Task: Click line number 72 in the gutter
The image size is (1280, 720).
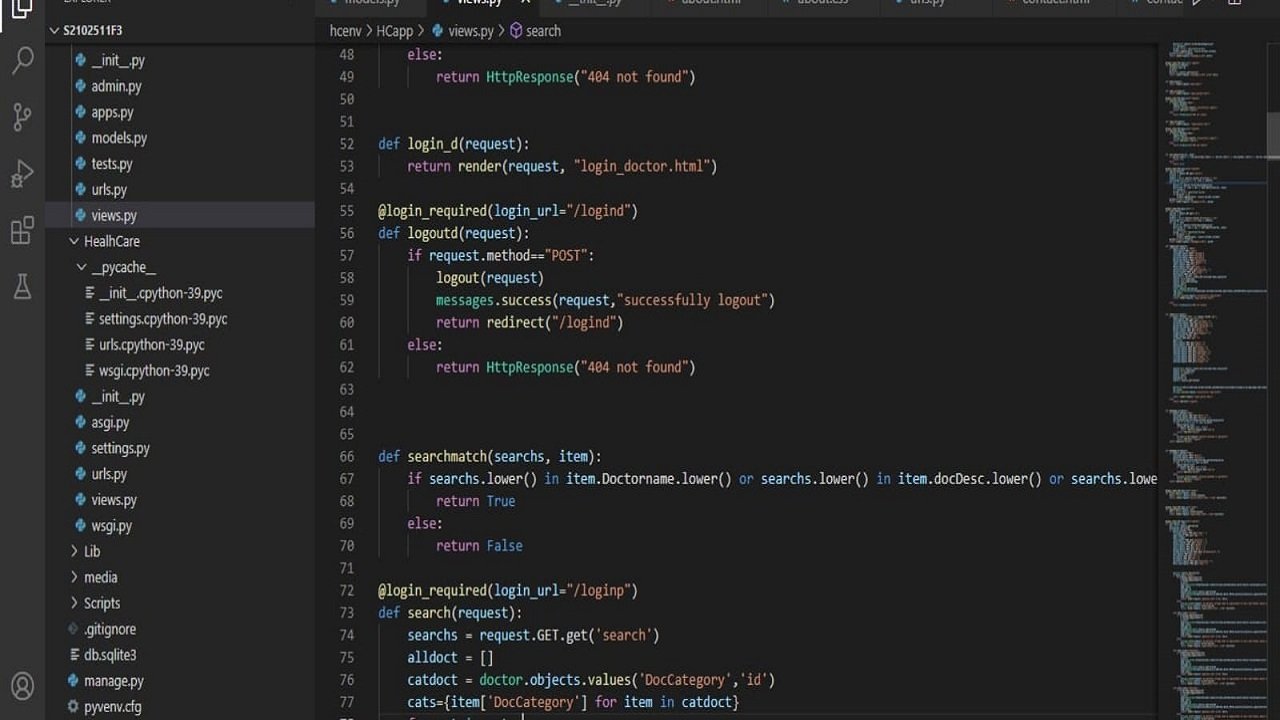Action: [347, 591]
